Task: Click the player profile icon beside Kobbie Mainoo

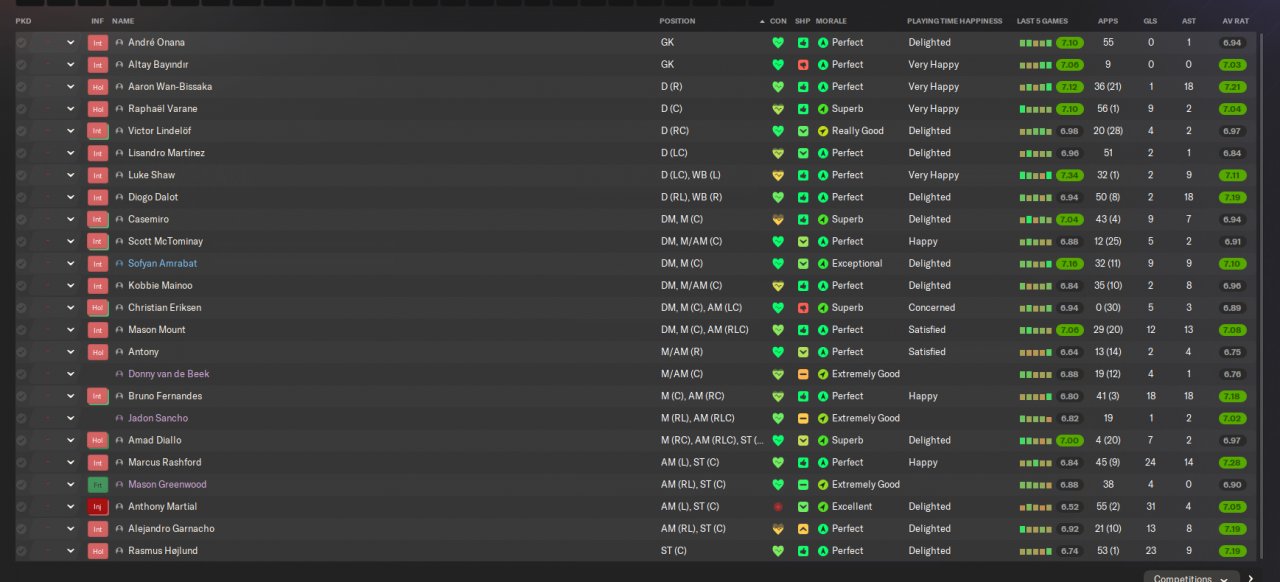Action: [x=120, y=286]
